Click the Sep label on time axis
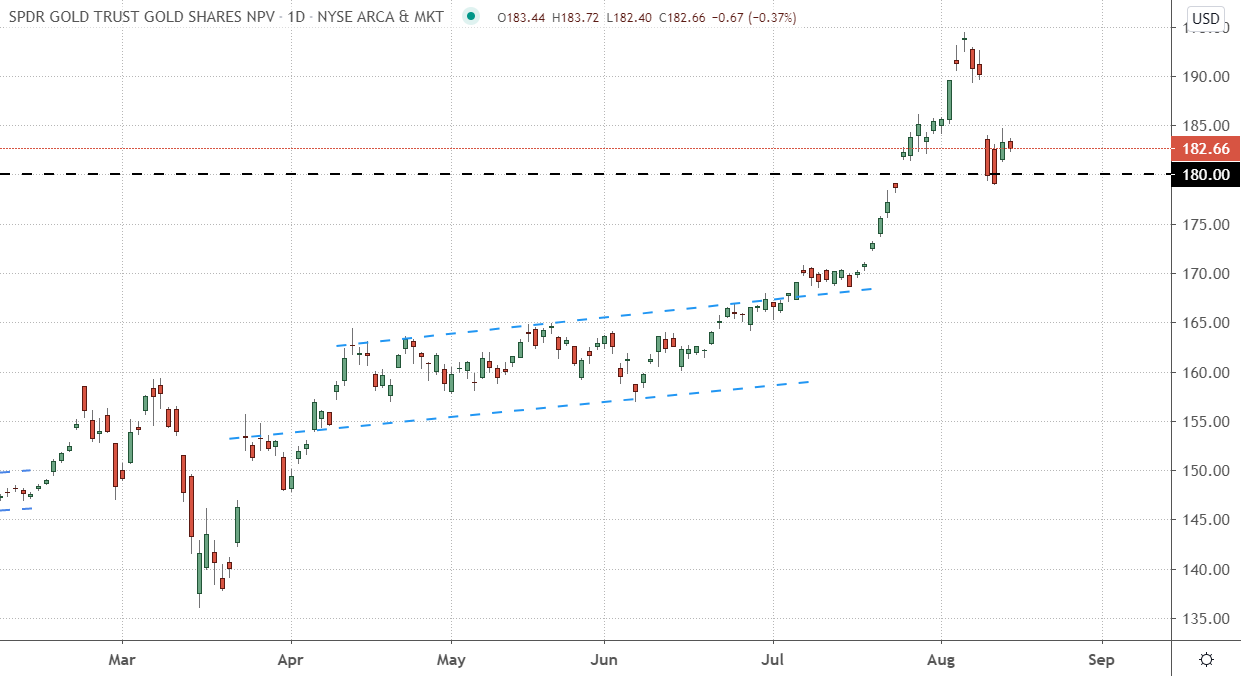1241x676 pixels. [x=1101, y=660]
